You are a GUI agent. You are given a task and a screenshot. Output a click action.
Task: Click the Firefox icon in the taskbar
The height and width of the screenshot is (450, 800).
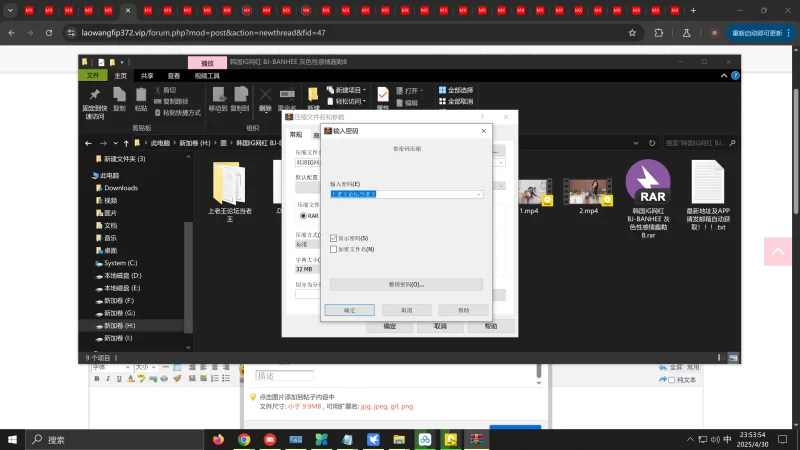(217, 439)
